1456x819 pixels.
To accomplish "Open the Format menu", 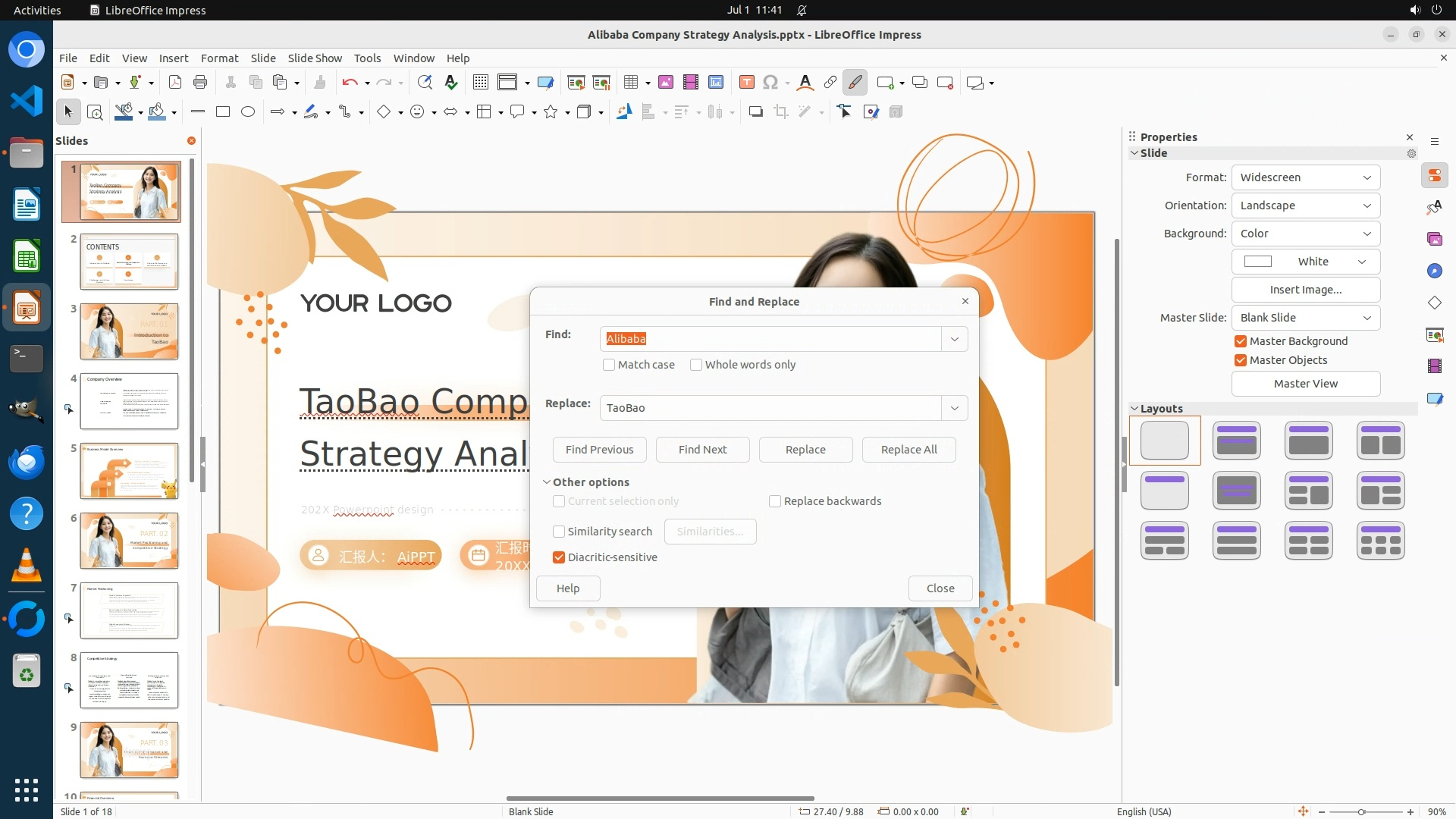I will (x=219, y=58).
